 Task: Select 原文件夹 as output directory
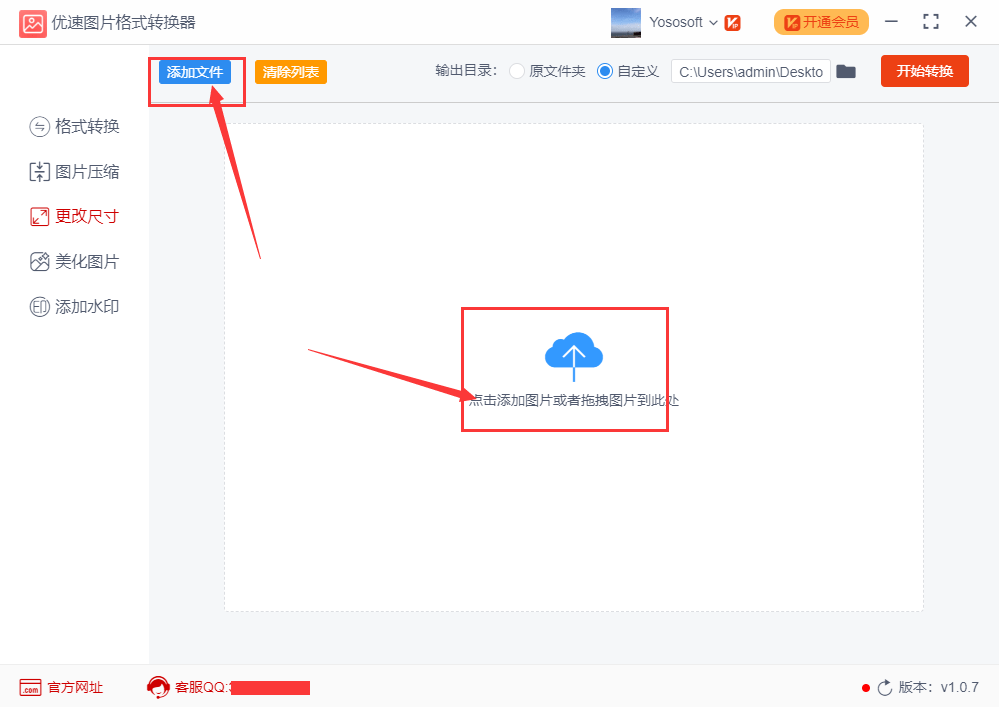click(x=516, y=71)
